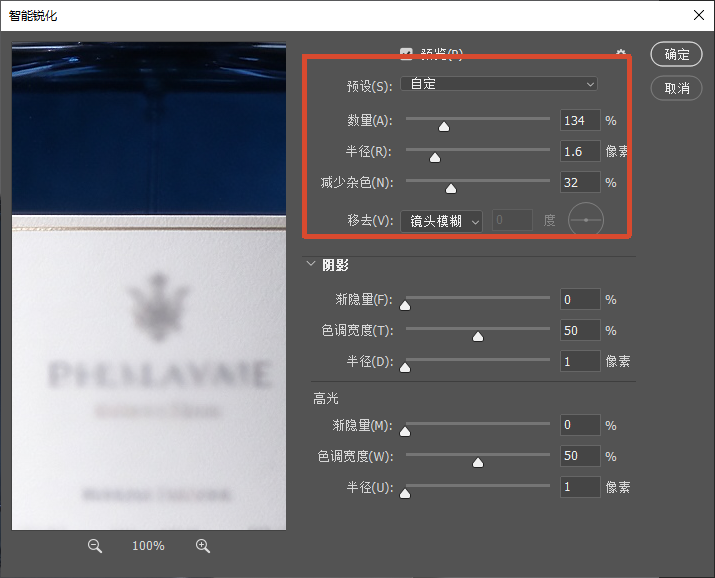Close the 智能锐化 dialog window
715x578 pixels.
[x=699, y=15]
